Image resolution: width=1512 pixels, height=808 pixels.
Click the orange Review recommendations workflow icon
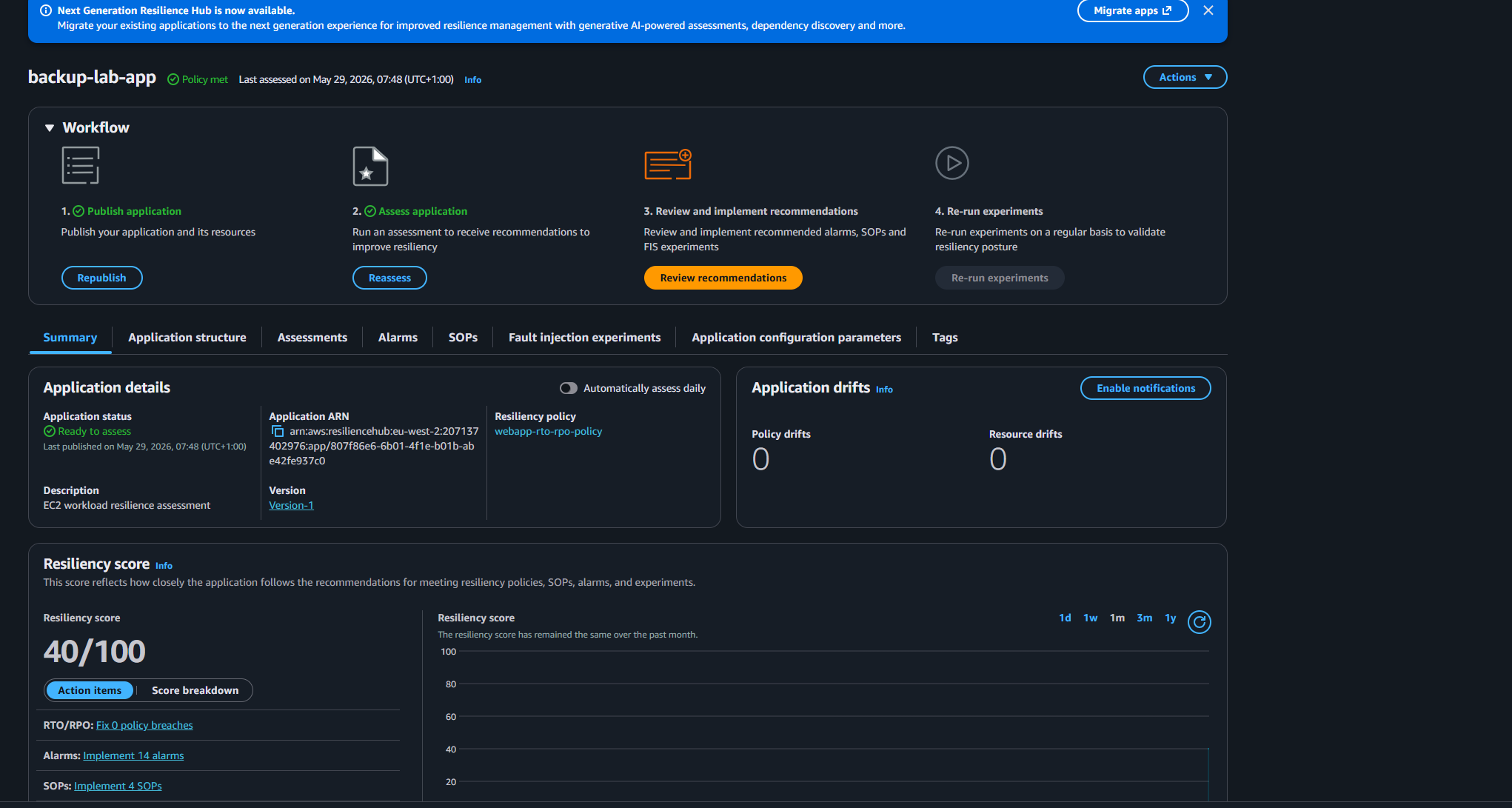point(668,164)
